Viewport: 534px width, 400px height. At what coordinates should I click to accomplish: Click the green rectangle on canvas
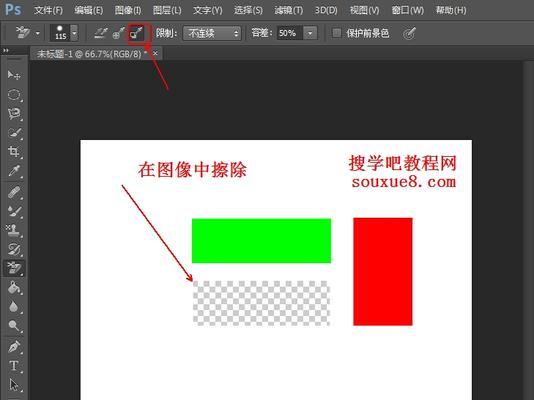[262, 241]
